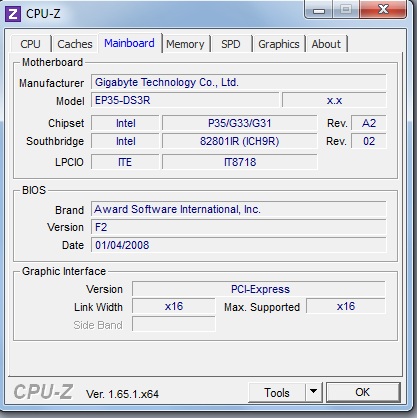Image resolution: width=417 pixels, height=418 pixels.
Task: Open the About tab
Action: tap(326, 44)
